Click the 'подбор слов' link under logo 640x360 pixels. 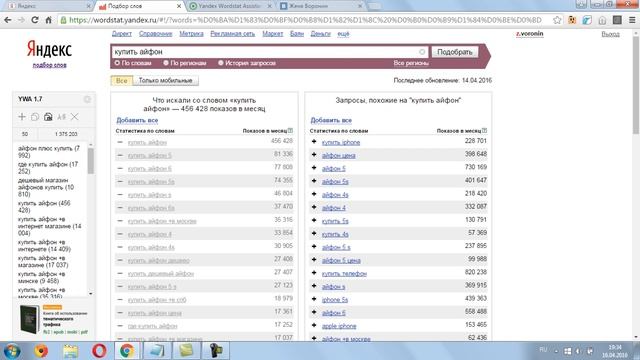tap(49, 65)
